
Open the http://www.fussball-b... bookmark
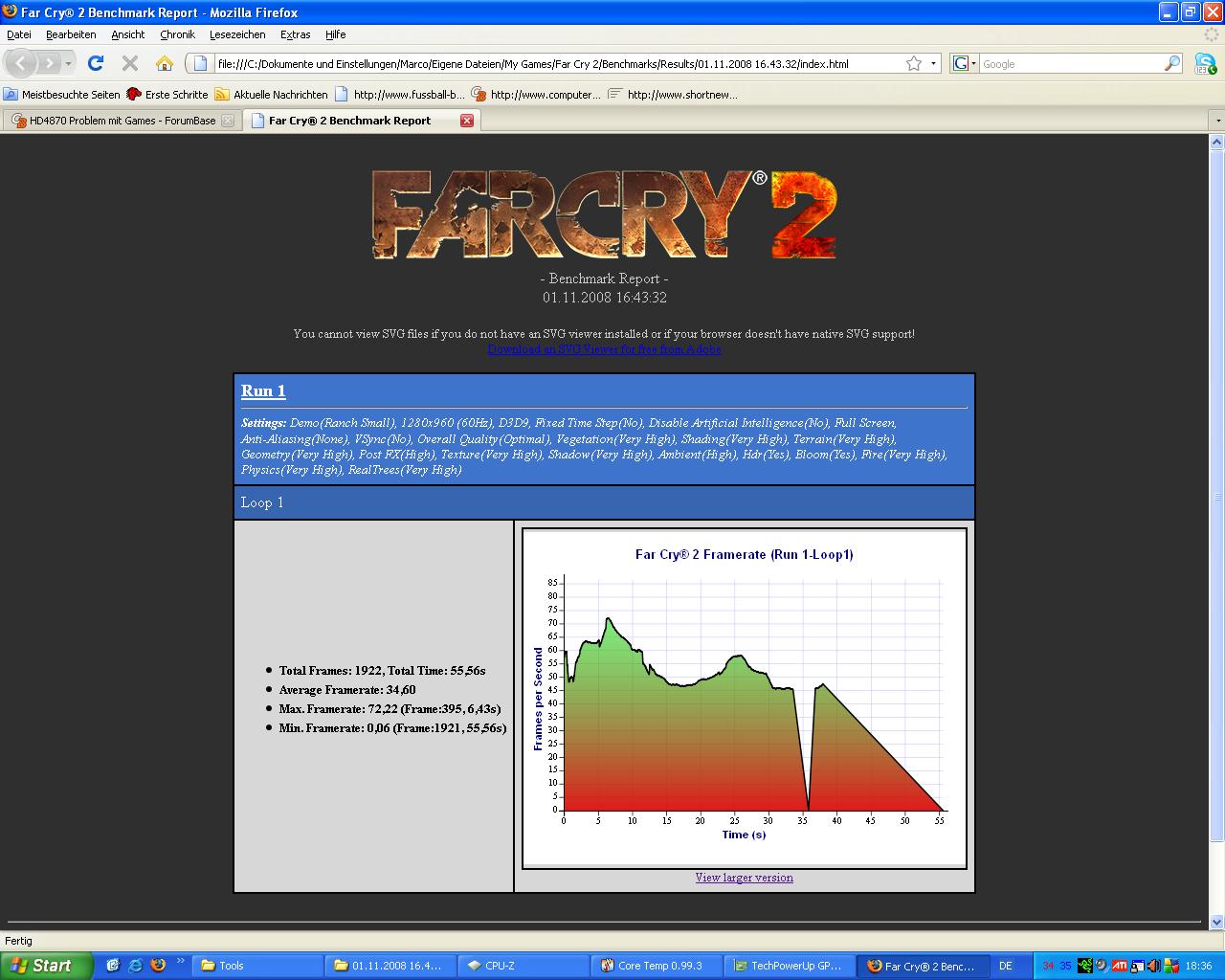pyautogui.click(x=400, y=94)
